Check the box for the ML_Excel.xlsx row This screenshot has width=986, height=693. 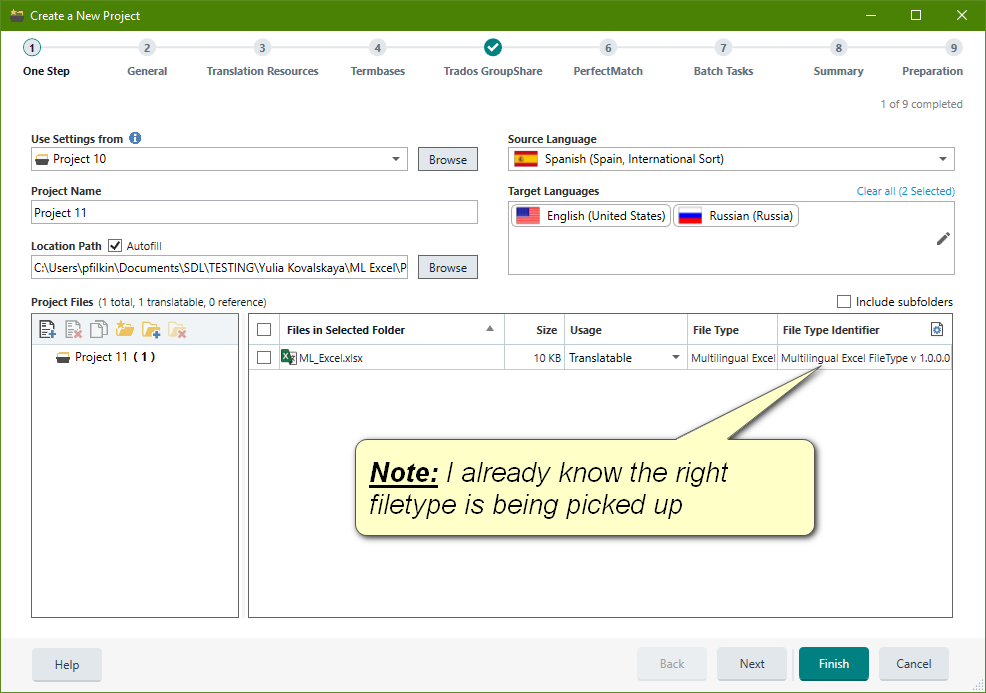(264, 358)
